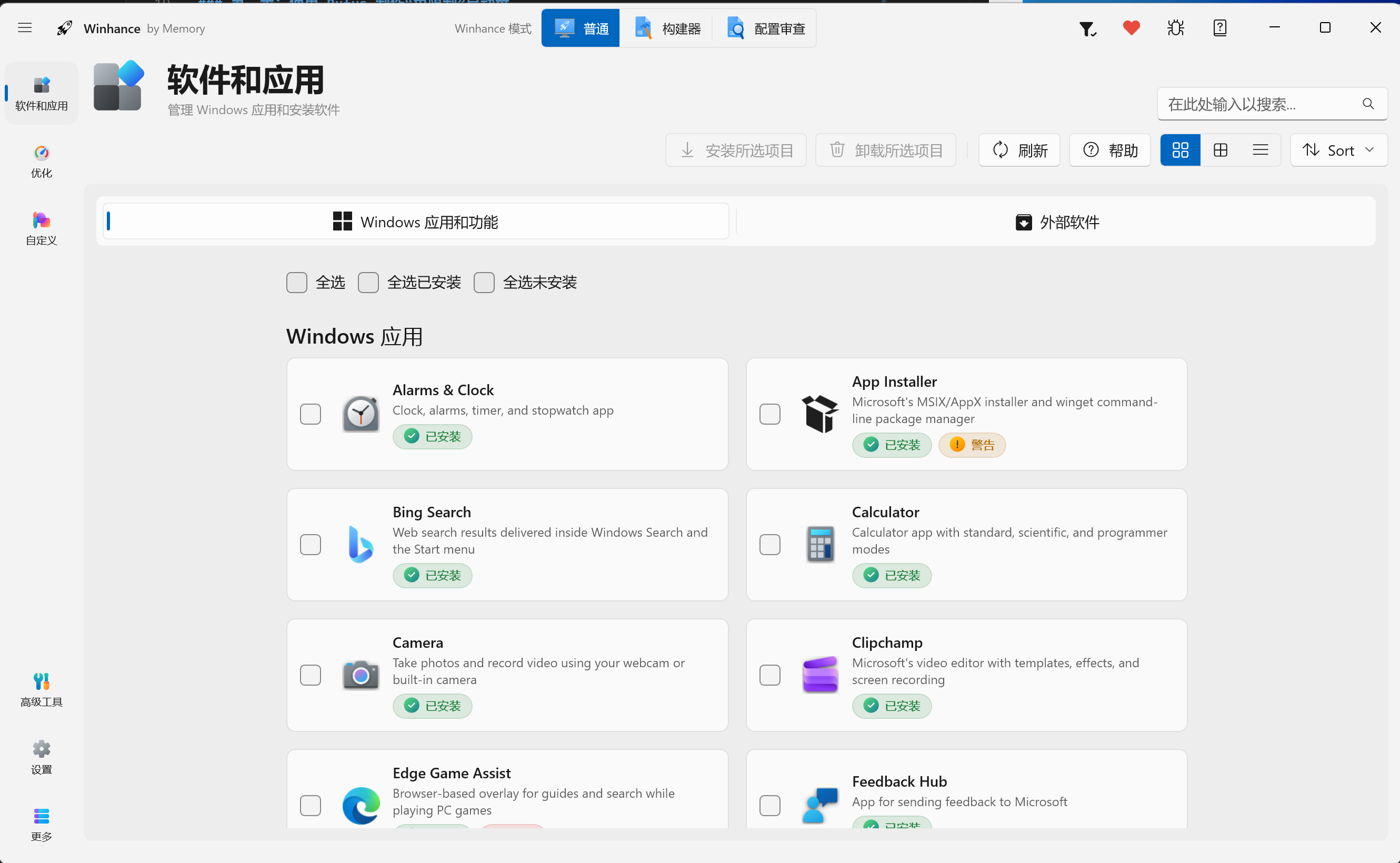Click 安装所选项目 button
1400x863 pixels.
coord(736,150)
